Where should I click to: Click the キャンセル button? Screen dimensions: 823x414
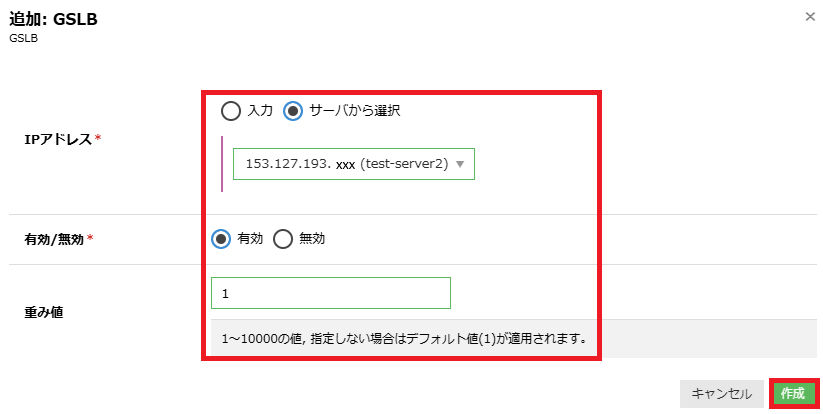(722, 394)
